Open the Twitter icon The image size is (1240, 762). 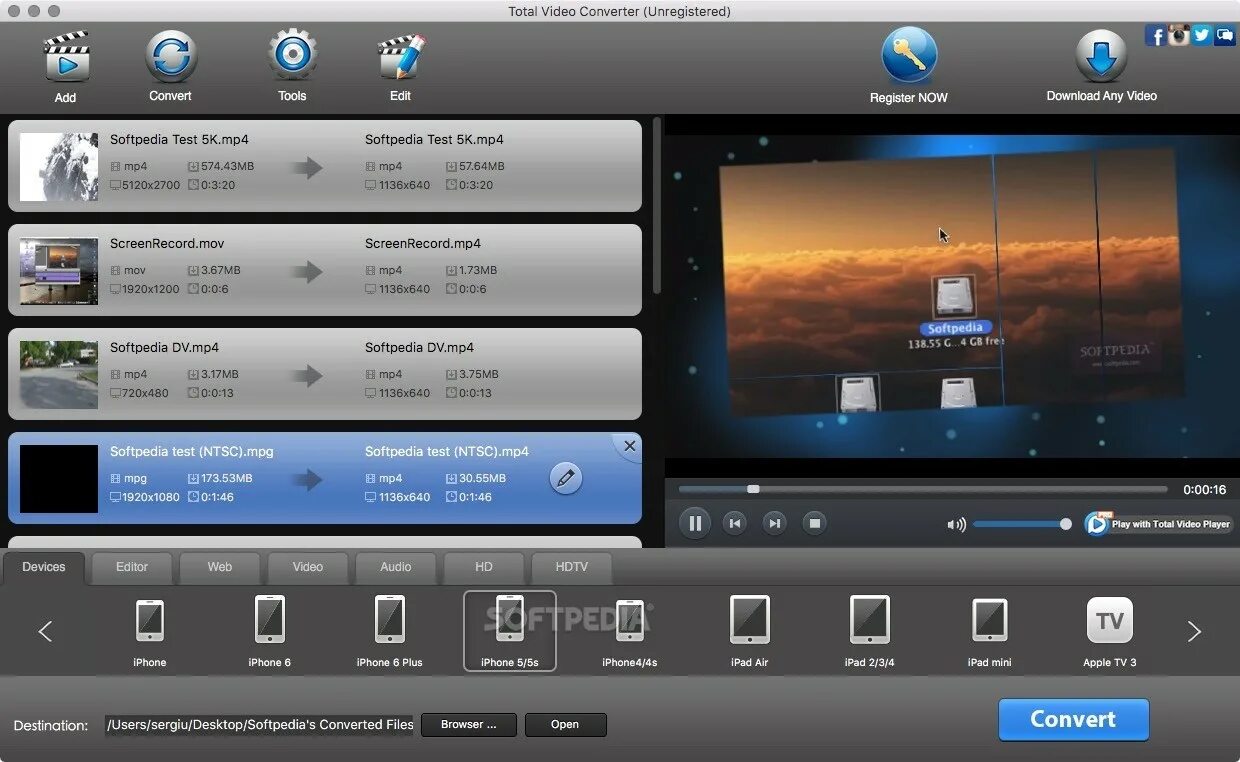click(1202, 35)
